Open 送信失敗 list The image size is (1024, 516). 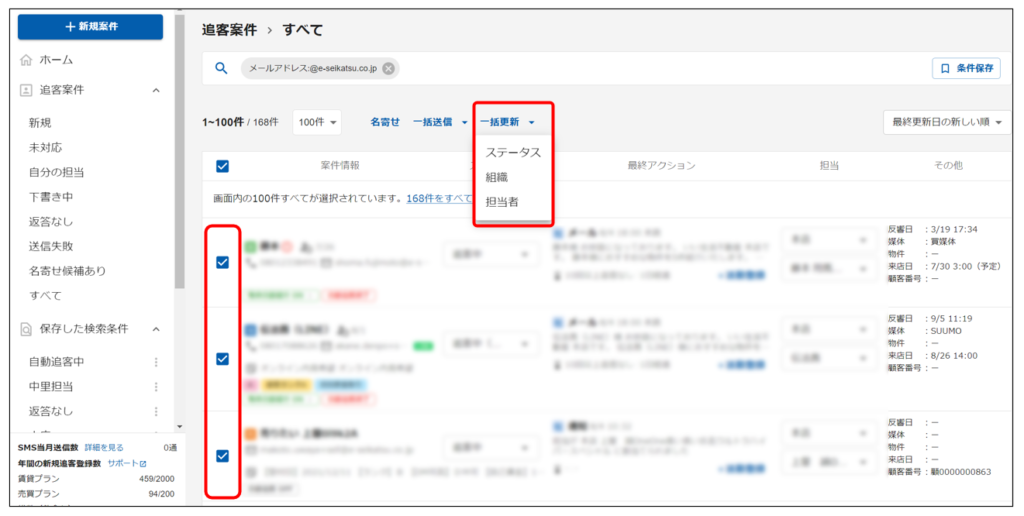51,246
